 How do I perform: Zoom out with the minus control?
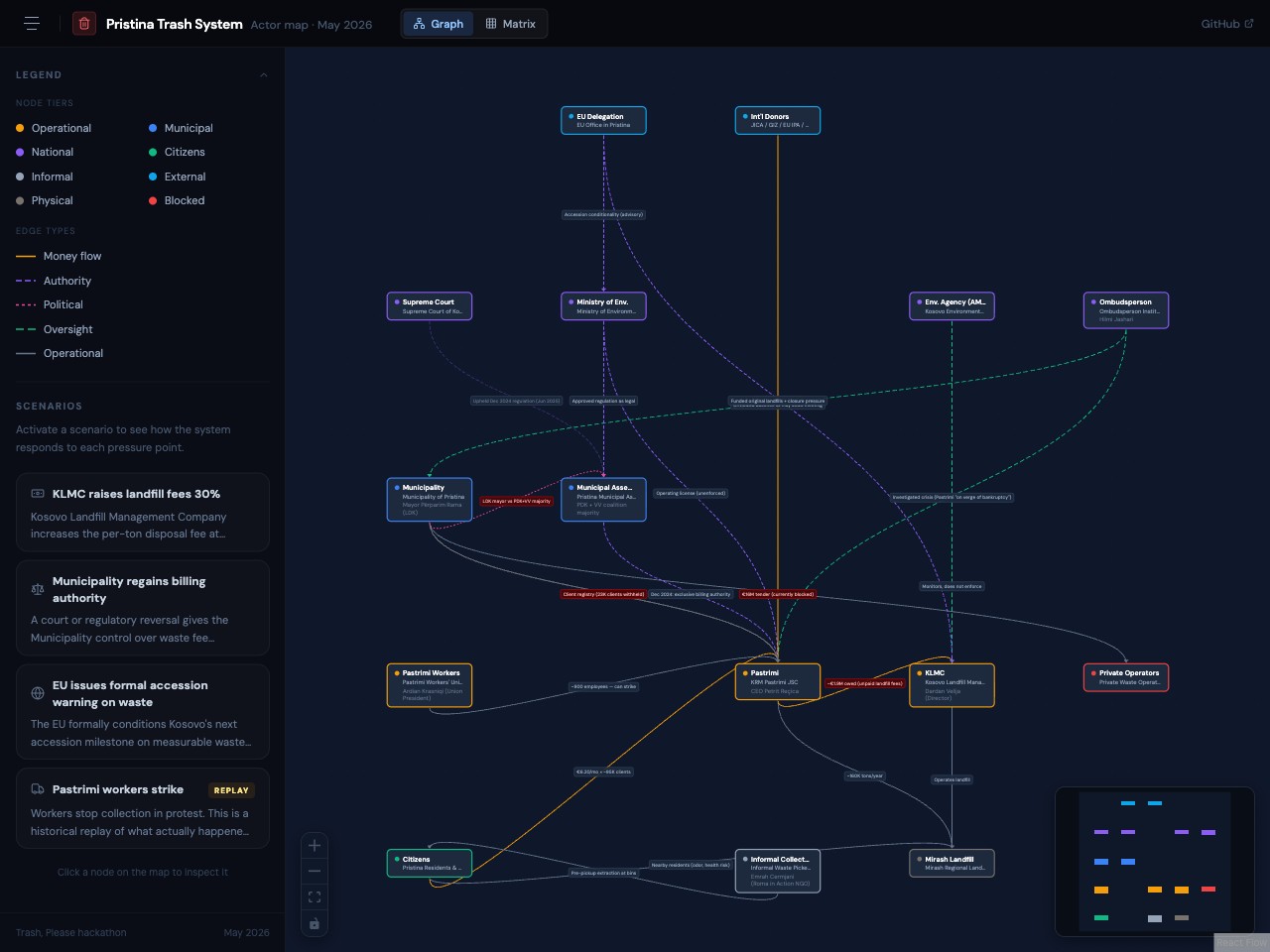(x=315, y=872)
